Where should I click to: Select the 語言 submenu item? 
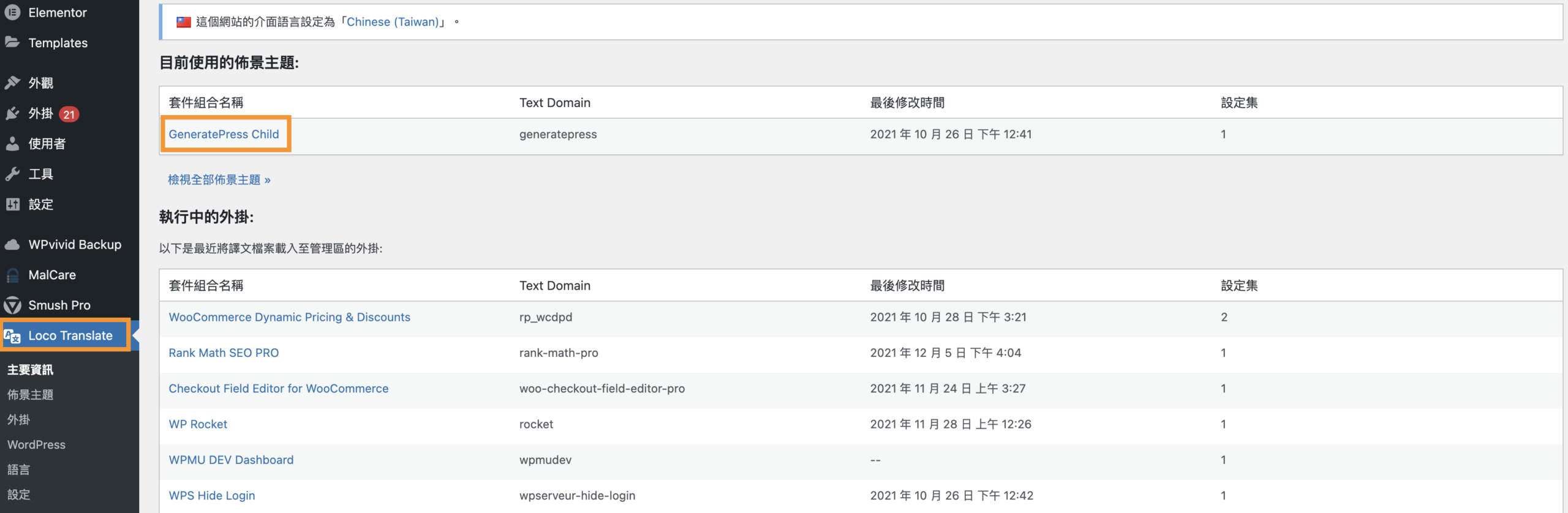point(18,470)
